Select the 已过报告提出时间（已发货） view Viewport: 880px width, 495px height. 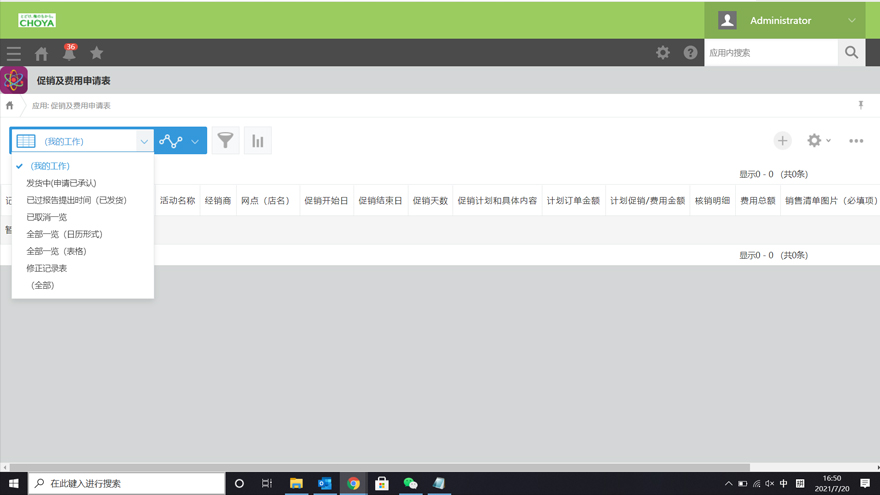coord(82,200)
